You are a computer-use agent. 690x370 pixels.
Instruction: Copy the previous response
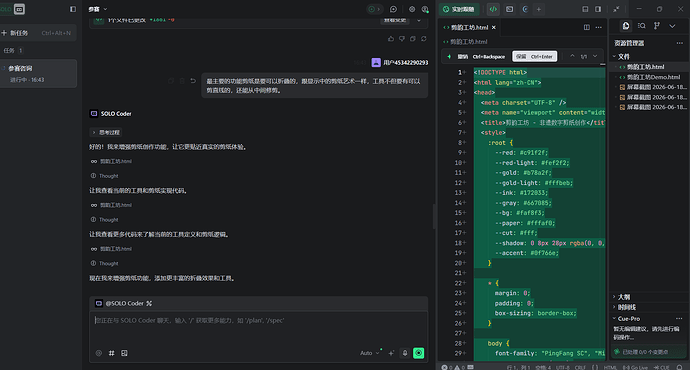[413, 39]
